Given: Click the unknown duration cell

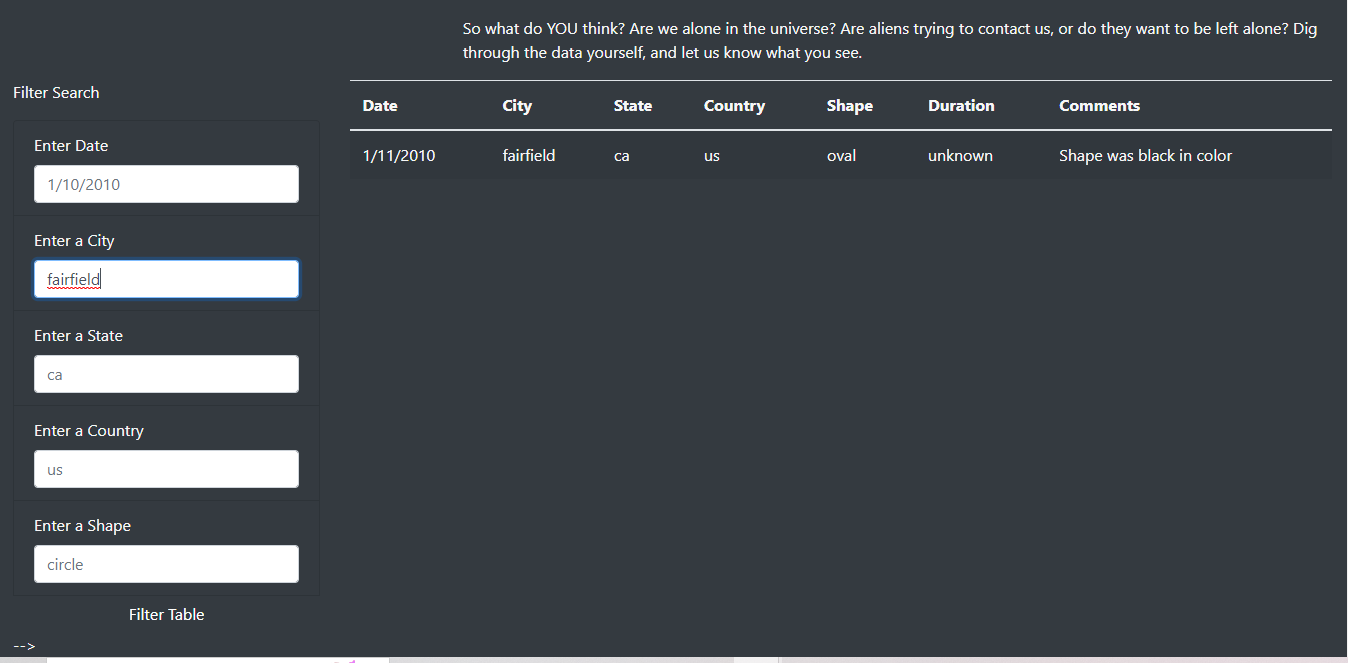Looking at the screenshot, I should (960, 156).
